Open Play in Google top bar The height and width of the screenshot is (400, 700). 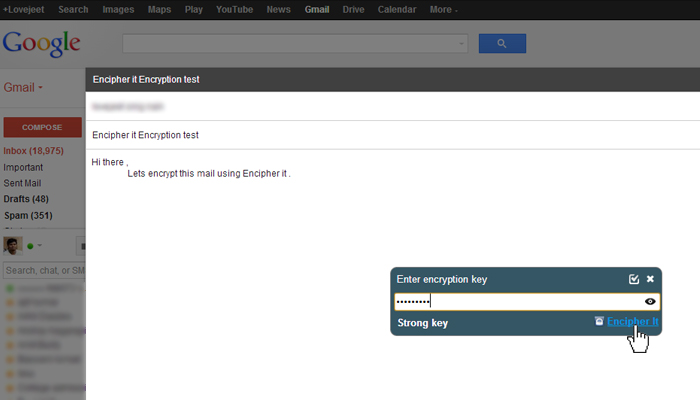194,9
